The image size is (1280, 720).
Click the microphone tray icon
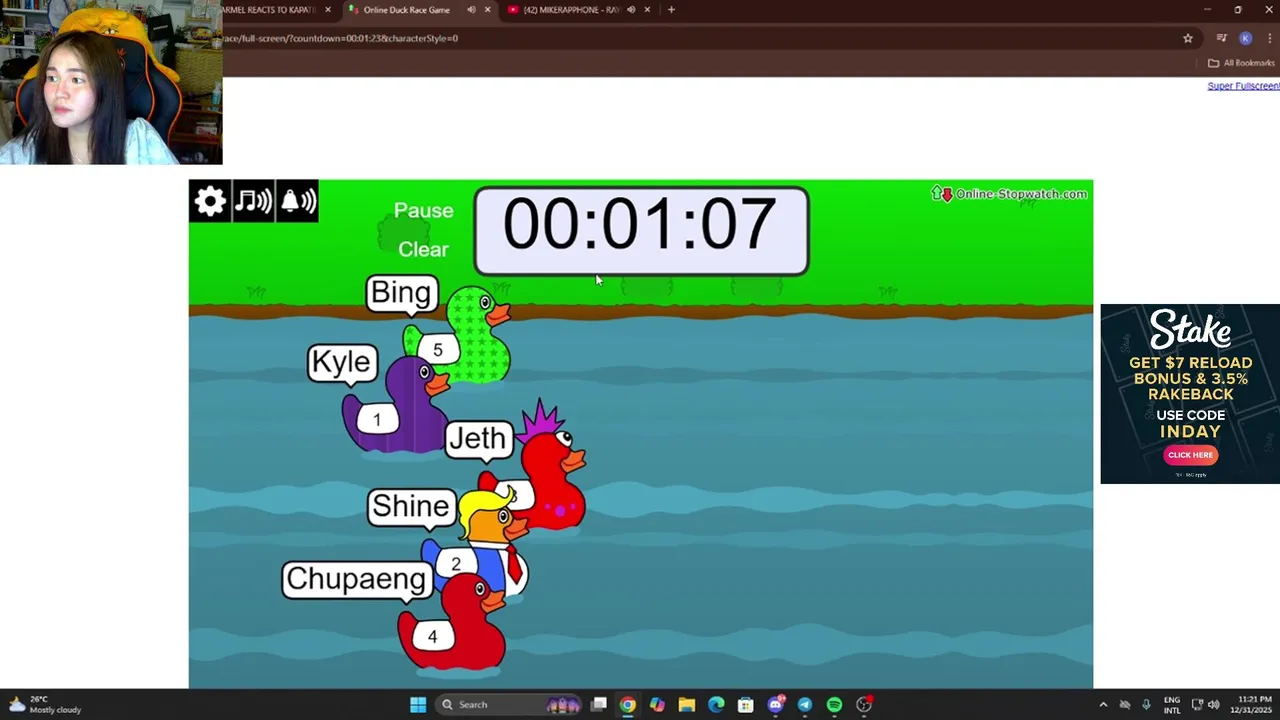1146,705
